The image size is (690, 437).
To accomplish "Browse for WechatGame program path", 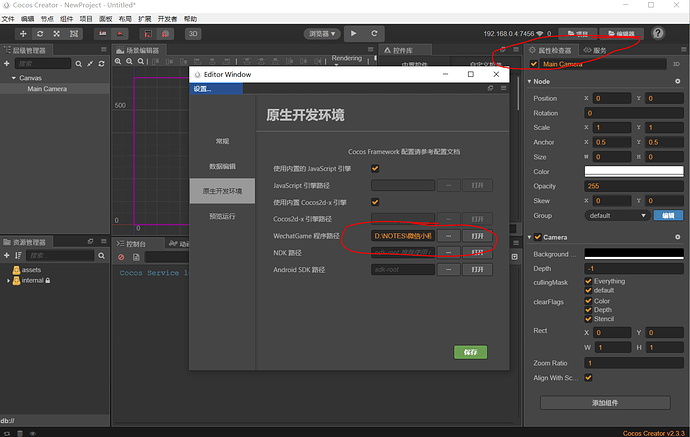I will [x=448, y=236].
